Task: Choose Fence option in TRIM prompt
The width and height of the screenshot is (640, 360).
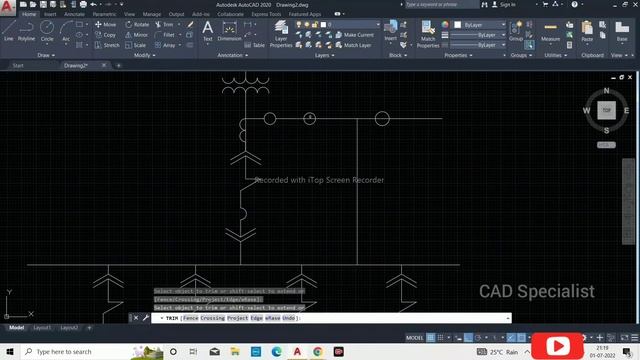Action: (190, 318)
